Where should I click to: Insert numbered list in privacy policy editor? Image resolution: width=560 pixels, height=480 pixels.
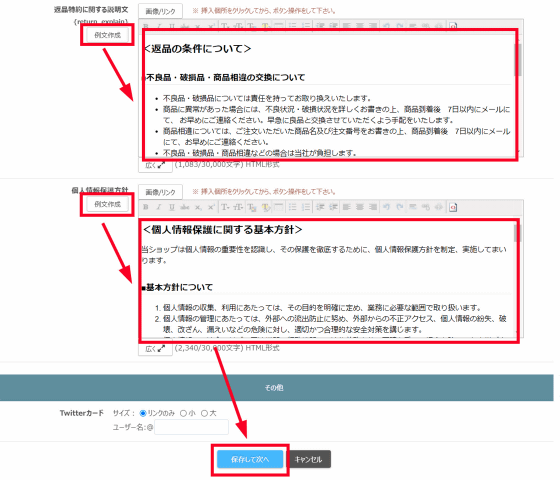point(306,207)
